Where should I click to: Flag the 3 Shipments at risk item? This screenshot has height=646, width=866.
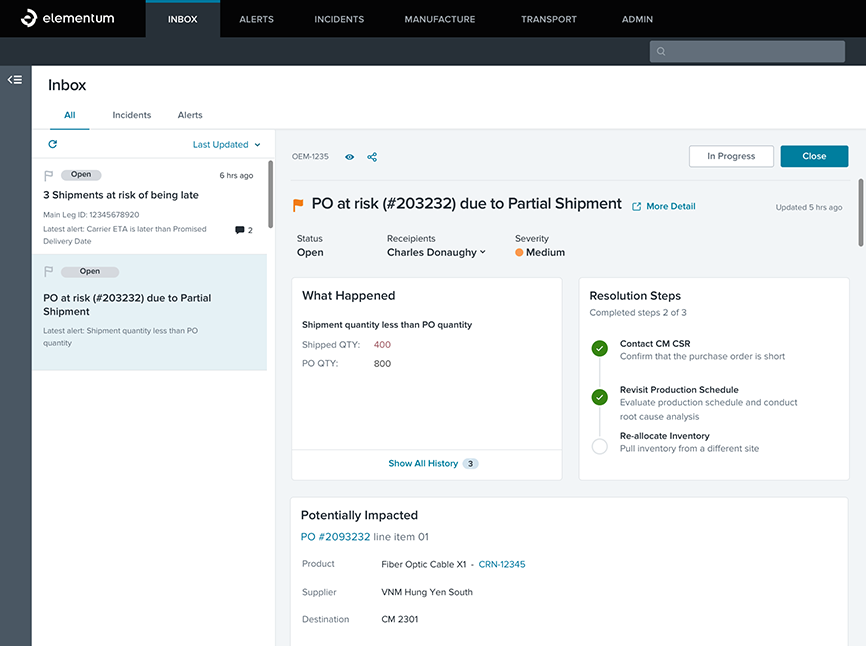(49, 176)
